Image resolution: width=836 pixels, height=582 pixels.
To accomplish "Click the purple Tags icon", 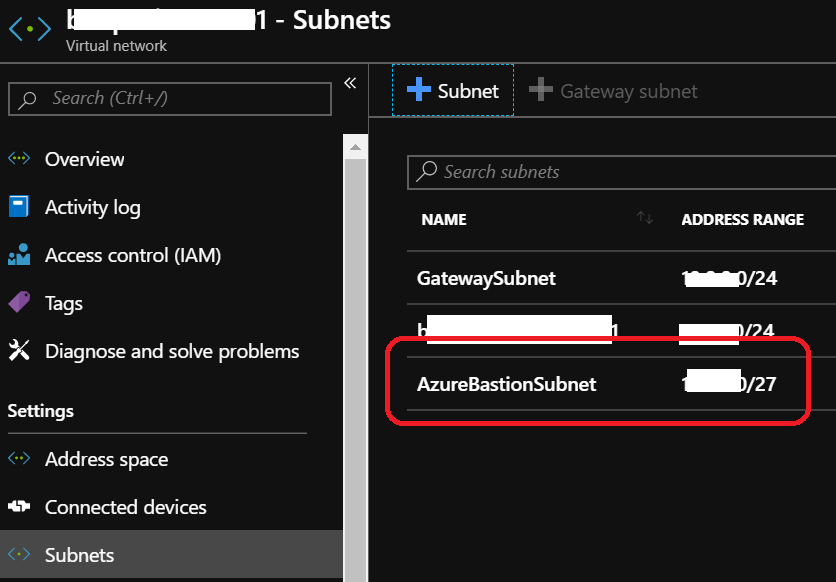I will (19, 303).
